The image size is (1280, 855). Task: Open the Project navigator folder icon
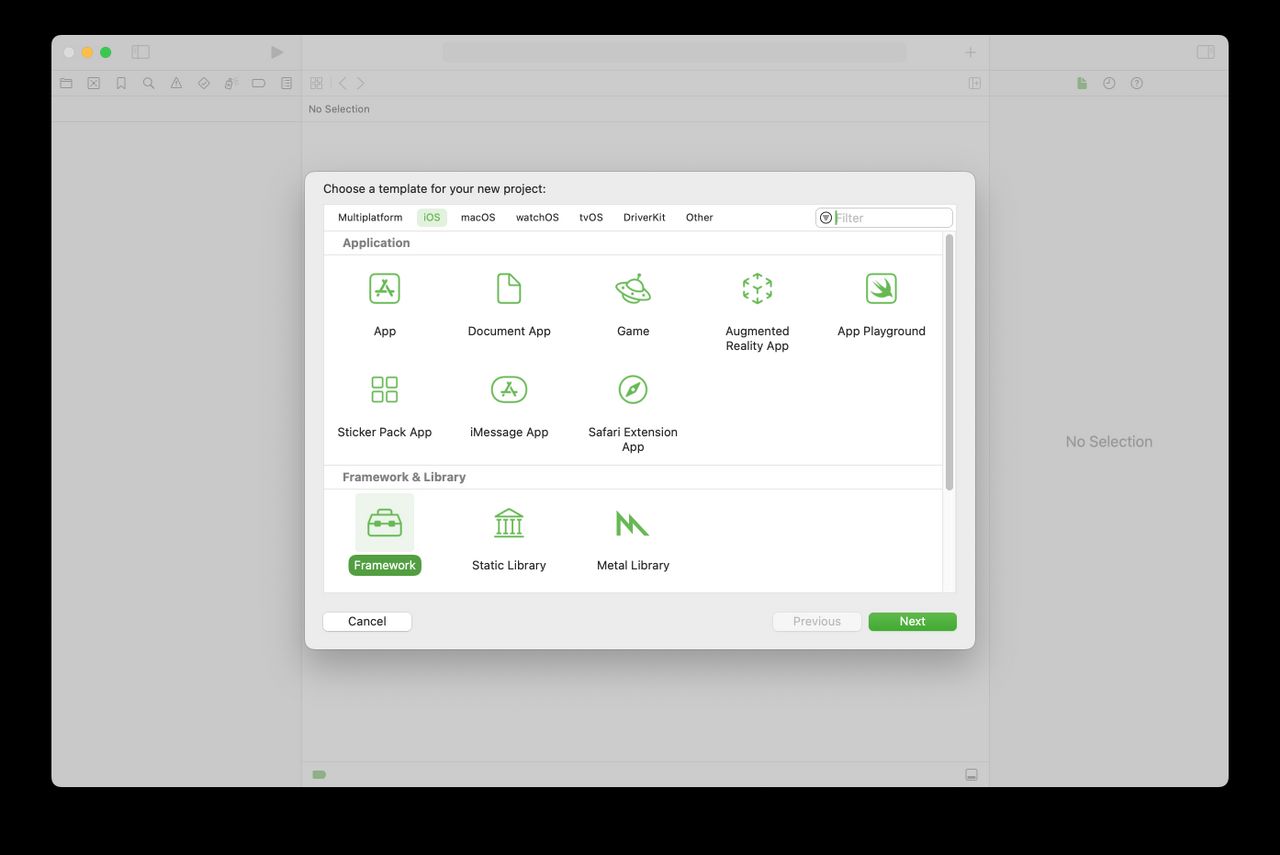tap(66, 83)
